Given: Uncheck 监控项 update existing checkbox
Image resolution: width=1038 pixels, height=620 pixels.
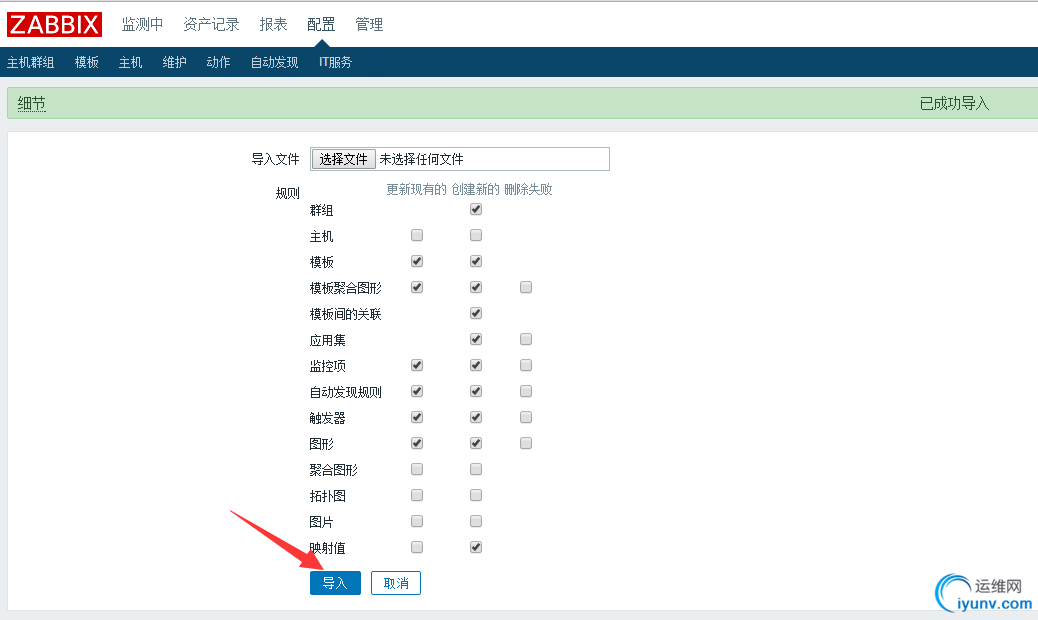Looking at the screenshot, I should (417, 365).
